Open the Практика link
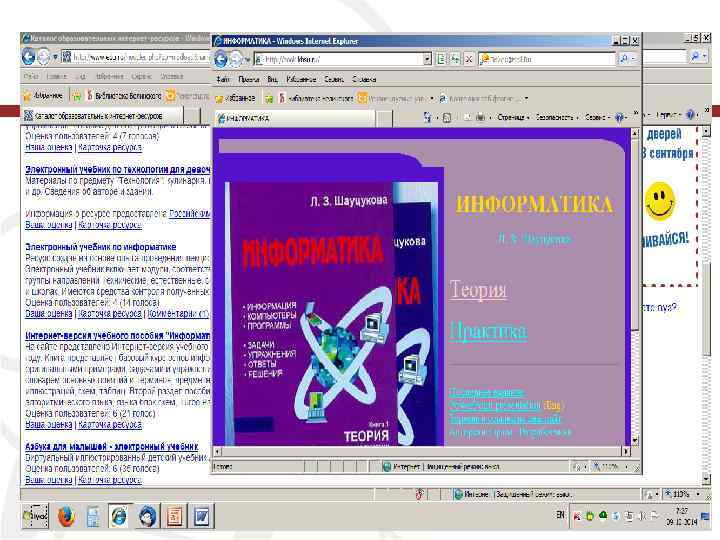 (489, 331)
